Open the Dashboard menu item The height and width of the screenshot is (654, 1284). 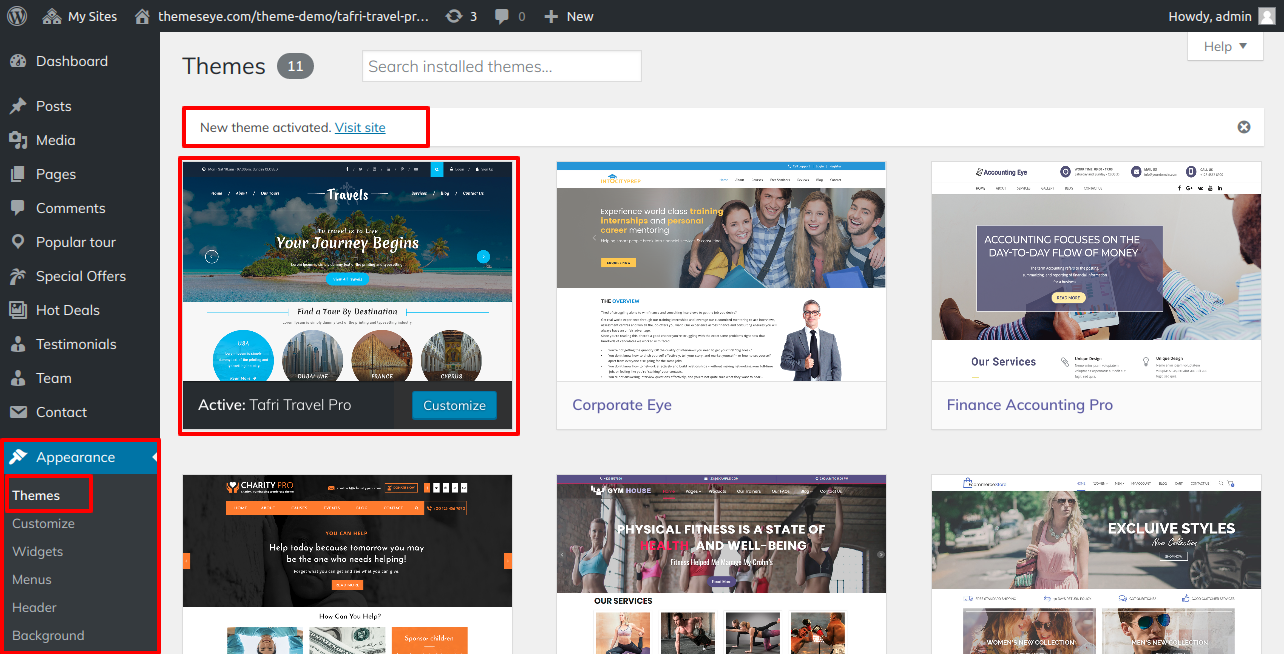click(72, 61)
